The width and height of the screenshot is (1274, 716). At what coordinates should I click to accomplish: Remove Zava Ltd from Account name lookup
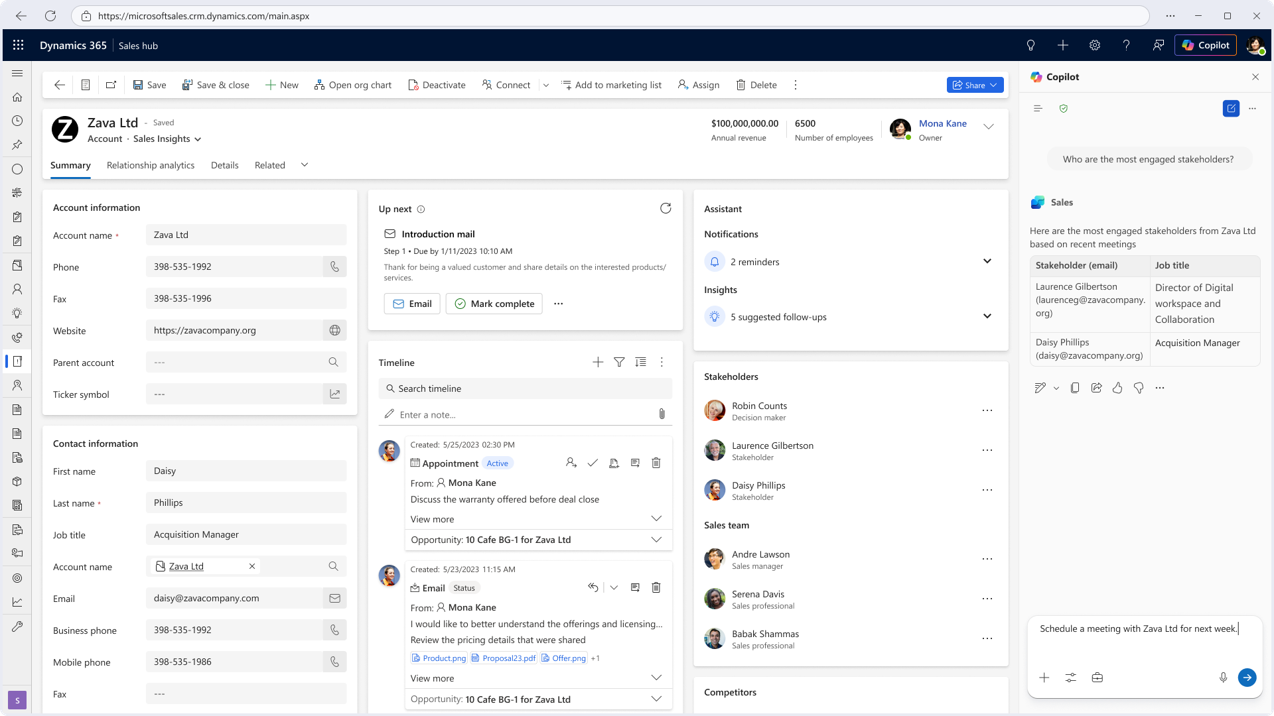tap(252, 566)
